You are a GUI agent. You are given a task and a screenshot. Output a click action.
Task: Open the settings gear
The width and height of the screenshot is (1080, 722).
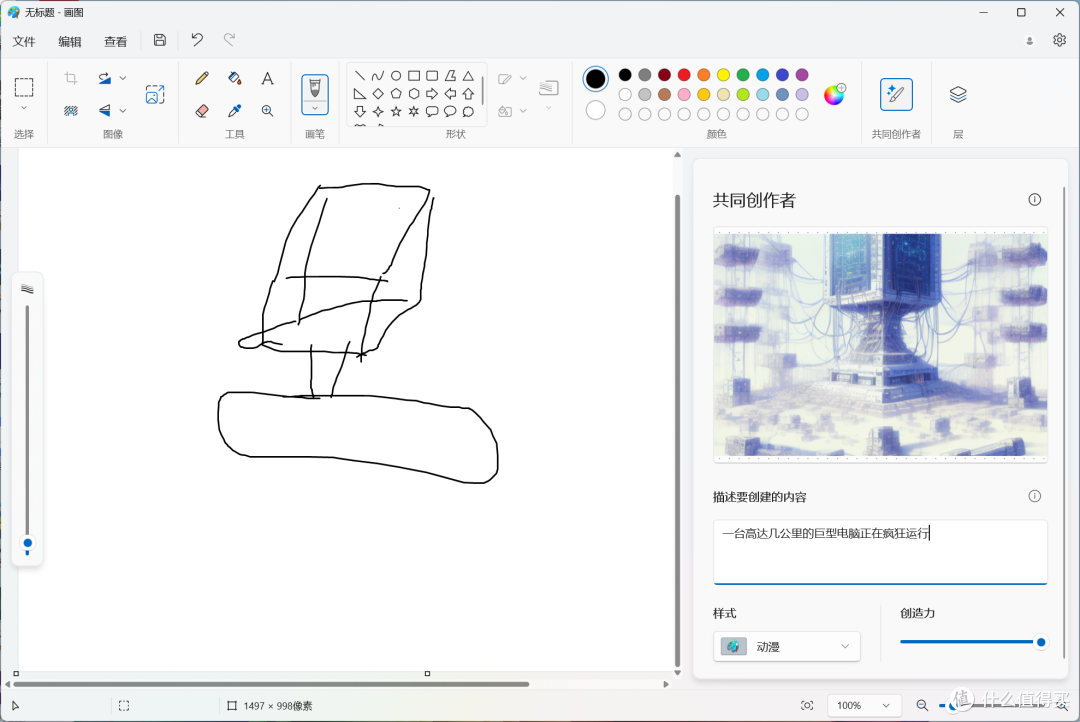1059,40
